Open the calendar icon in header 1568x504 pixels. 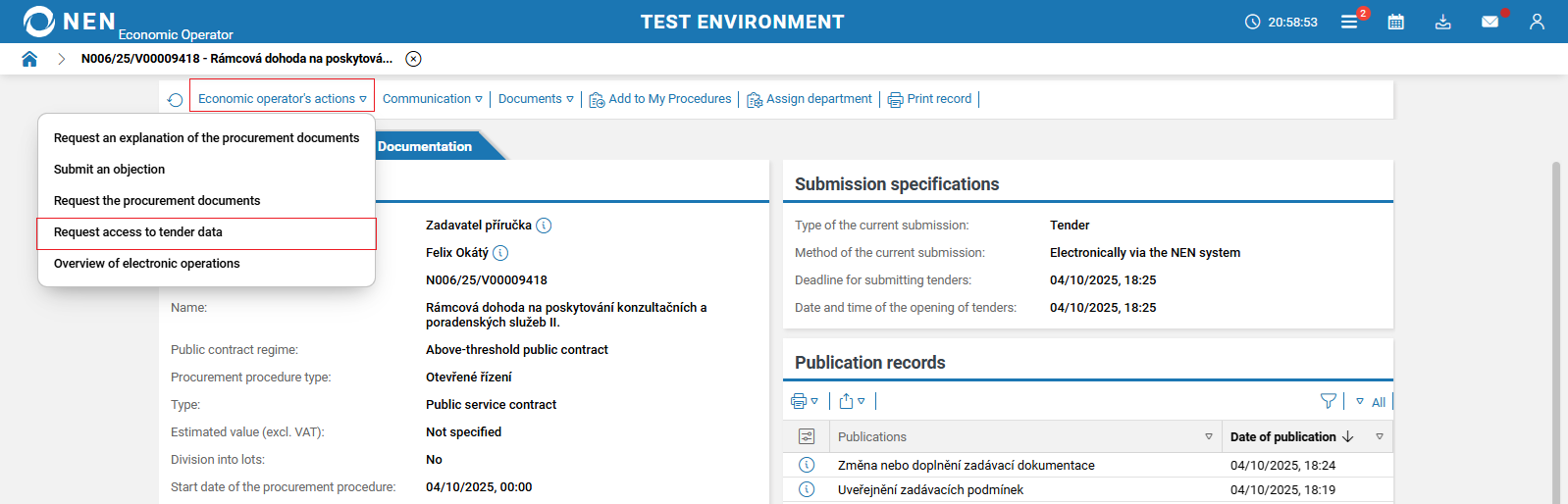(1395, 22)
